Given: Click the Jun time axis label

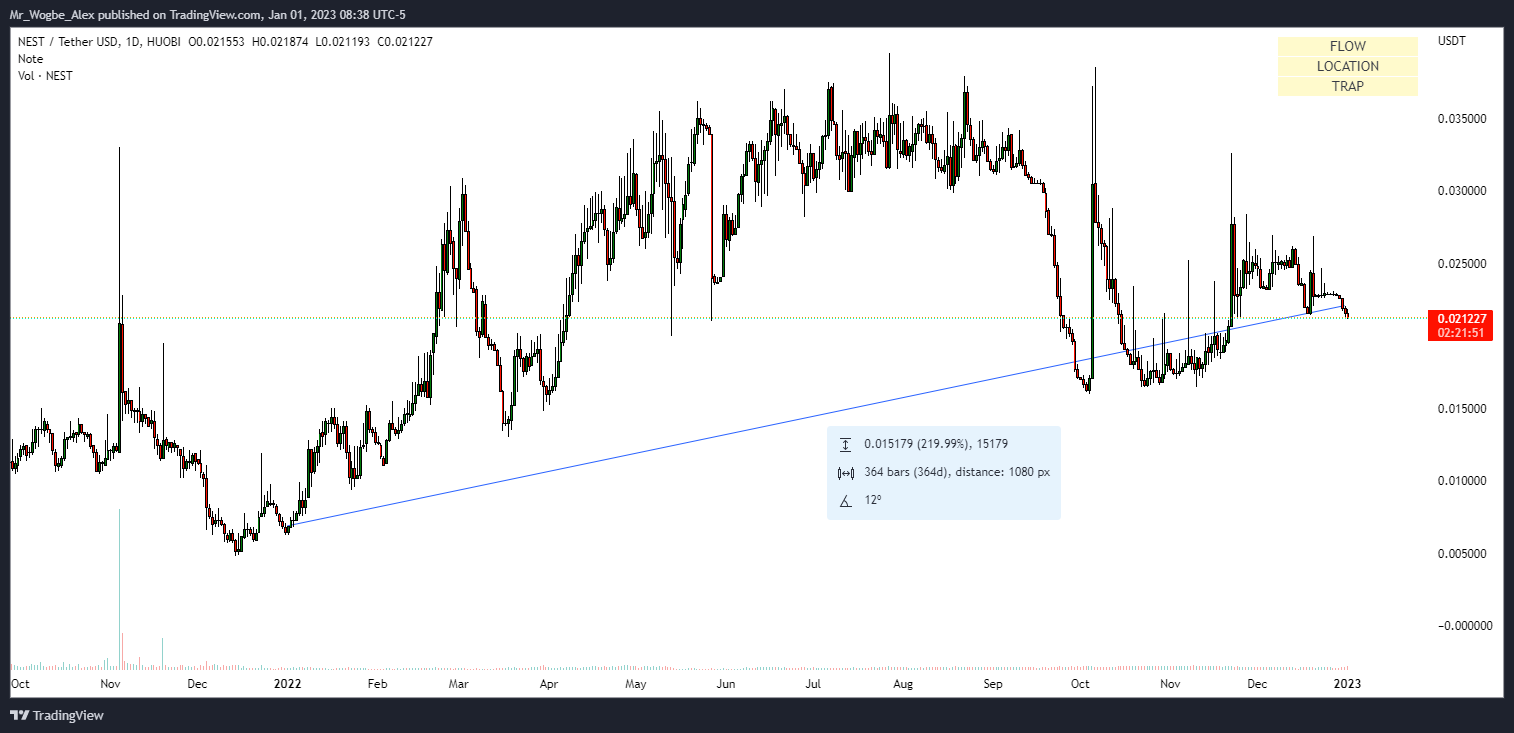Looking at the screenshot, I should pos(727,685).
